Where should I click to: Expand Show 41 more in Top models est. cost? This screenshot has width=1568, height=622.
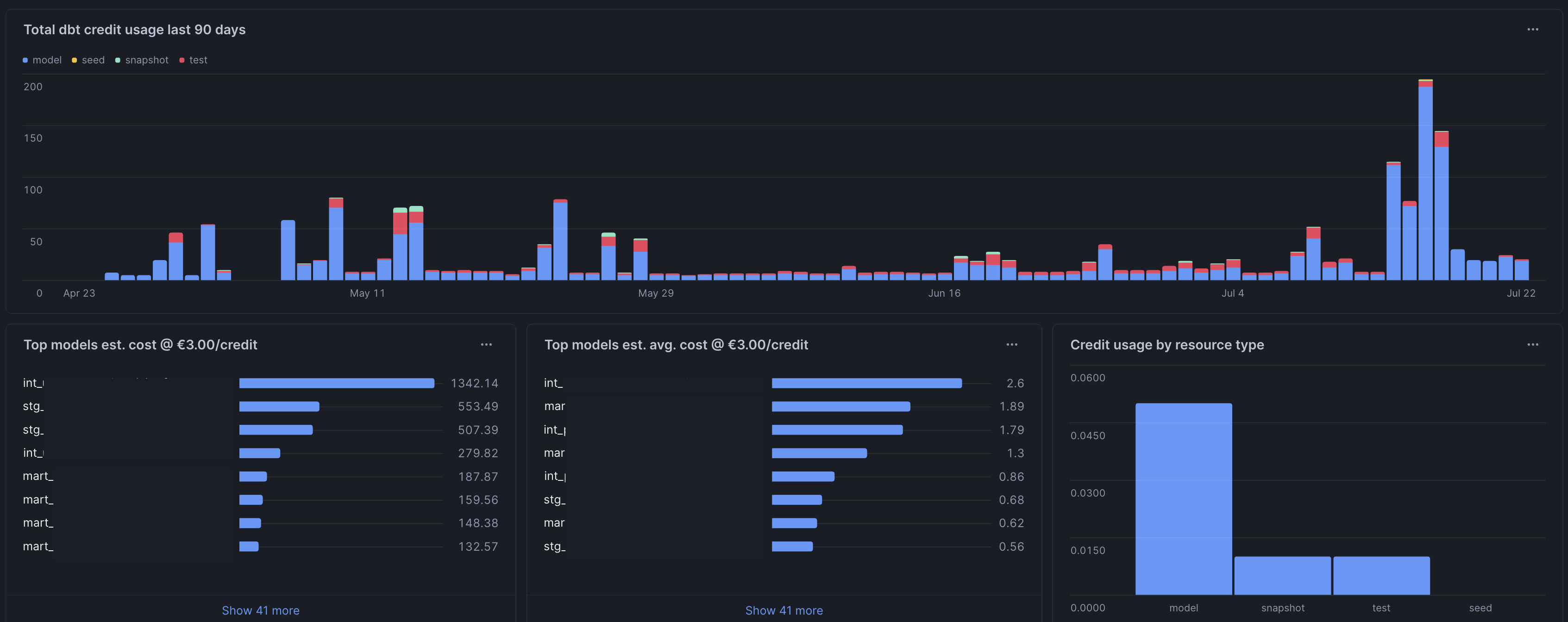[x=261, y=610]
